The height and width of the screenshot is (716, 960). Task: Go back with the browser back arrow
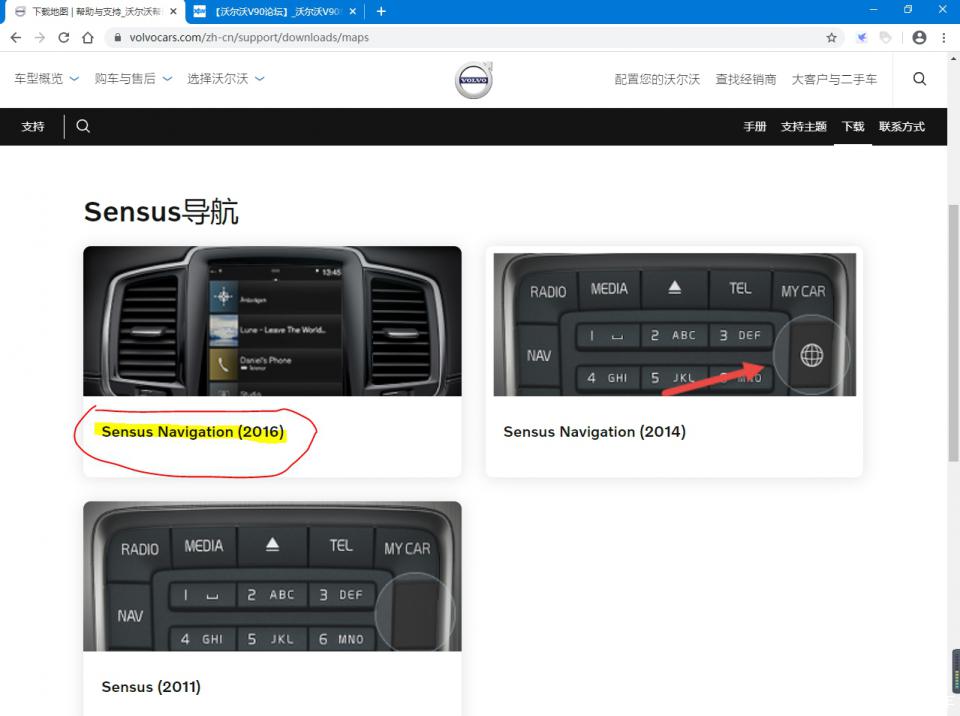tap(16, 37)
